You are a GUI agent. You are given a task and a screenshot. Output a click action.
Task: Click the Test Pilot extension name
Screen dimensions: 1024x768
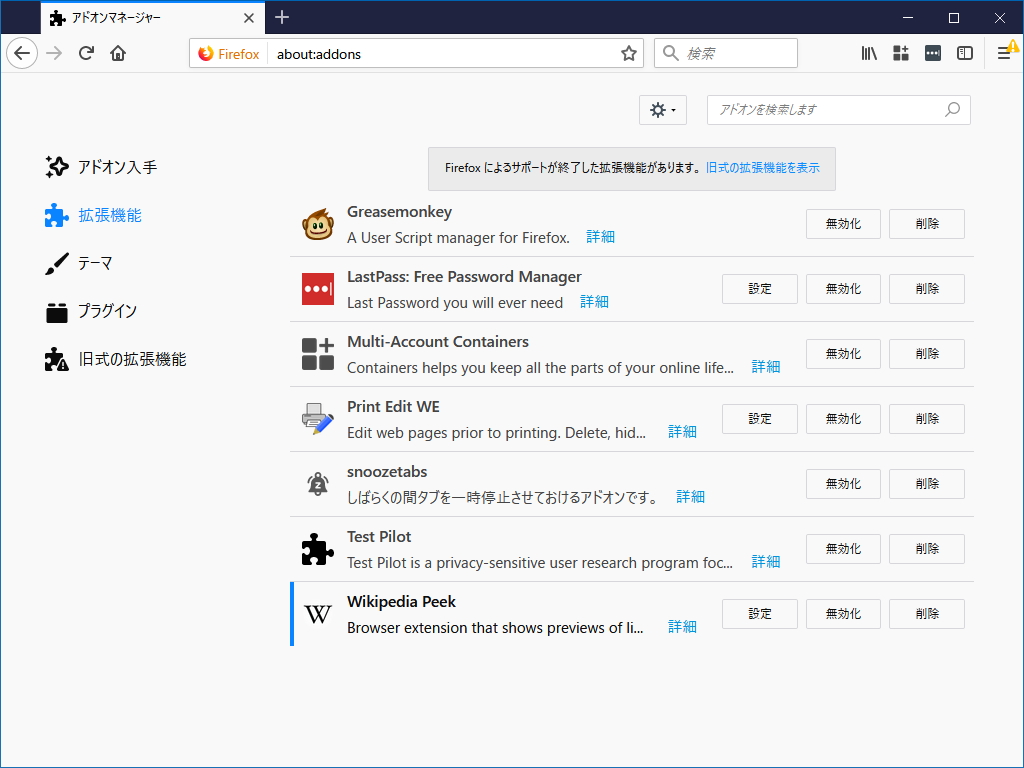(379, 537)
